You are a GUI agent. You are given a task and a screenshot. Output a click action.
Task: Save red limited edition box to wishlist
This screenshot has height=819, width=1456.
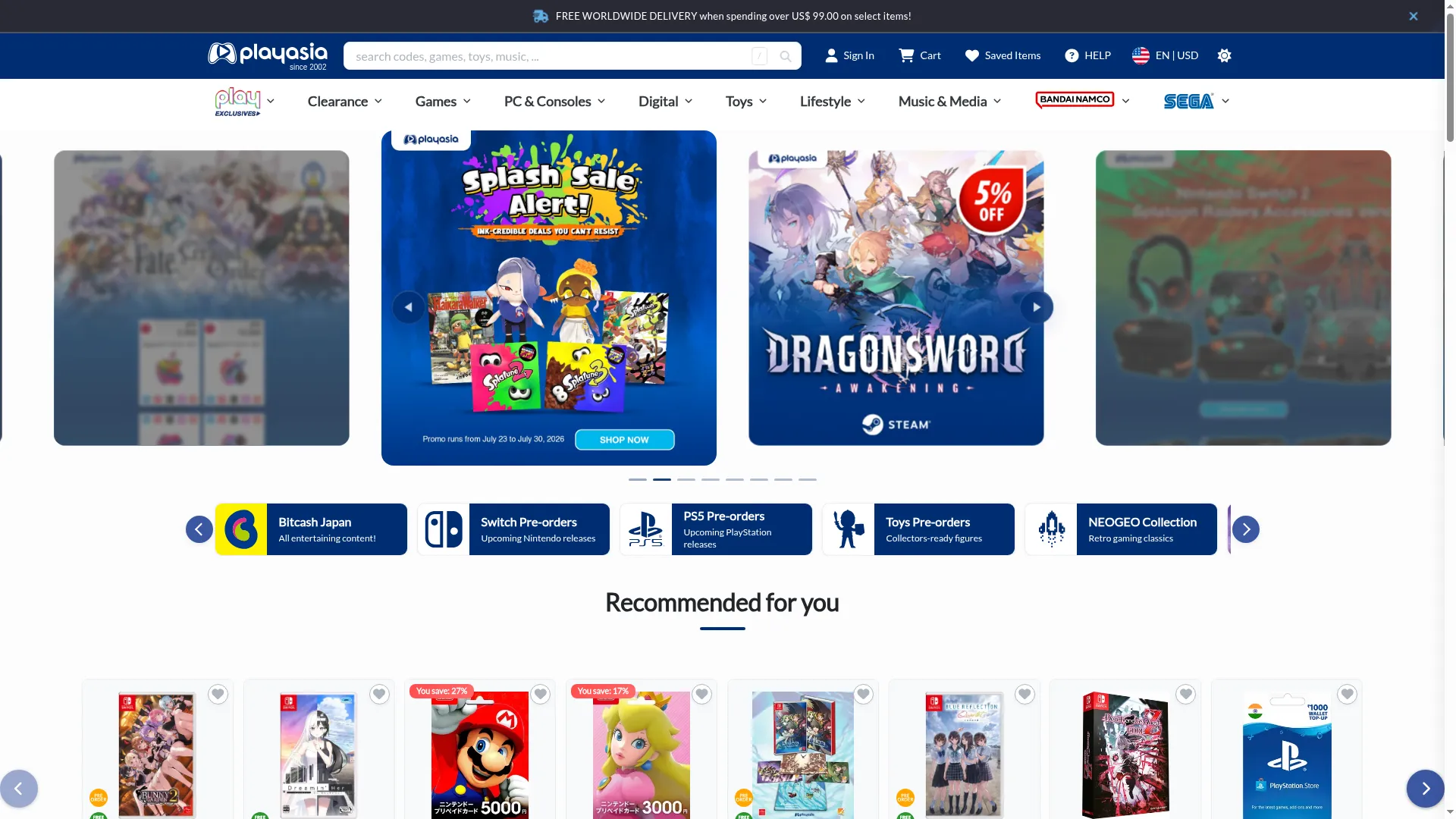[1185, 694]
